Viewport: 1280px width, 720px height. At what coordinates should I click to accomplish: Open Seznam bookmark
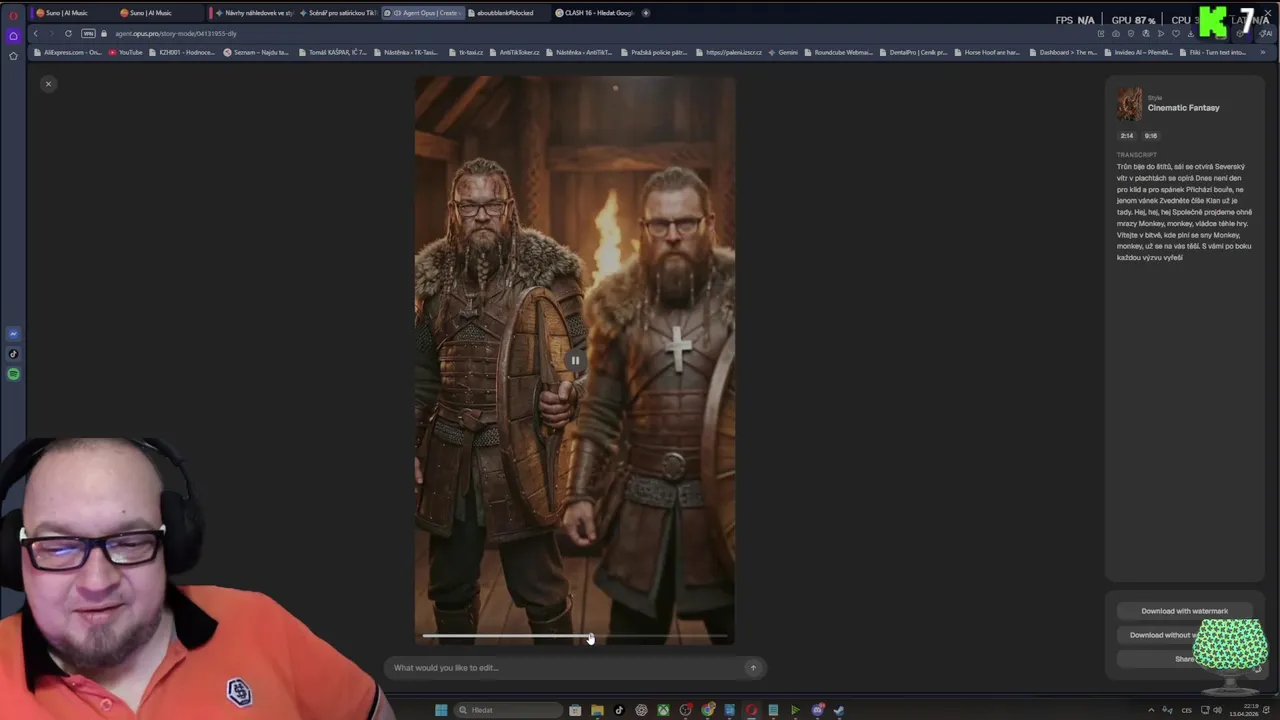(x=256, y=52)
